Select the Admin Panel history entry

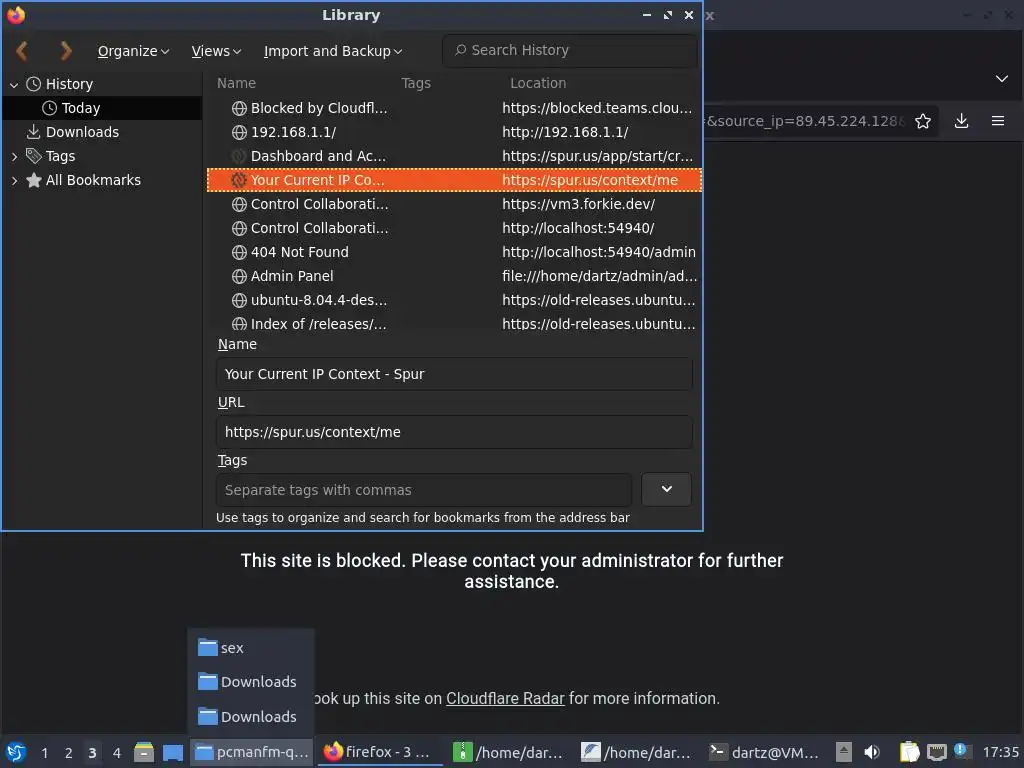454,276
